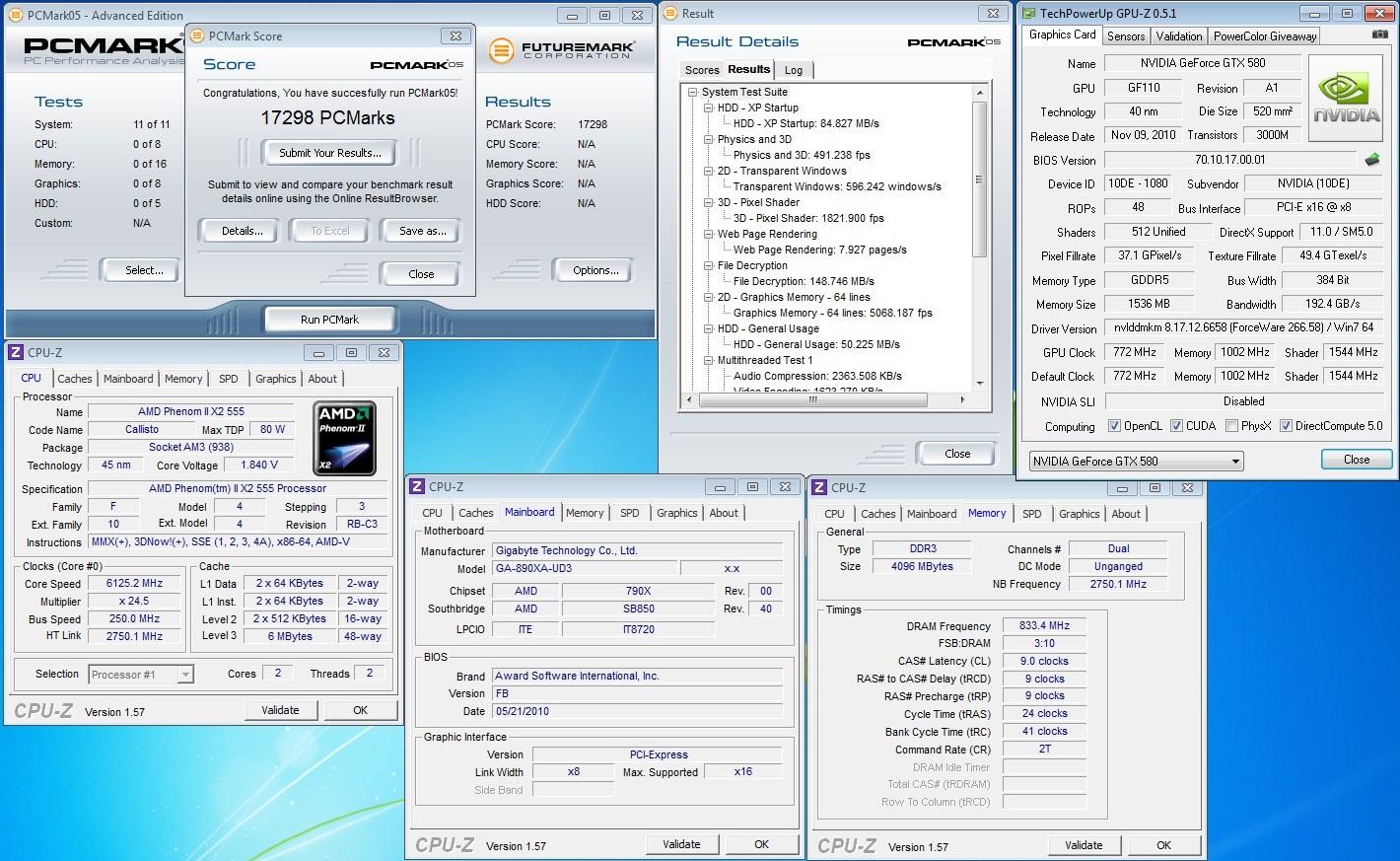Screen dimensions: 1400x861
Task: Toggle the OpenCL checkbox in GPU-Z
Action: (x=1114, y=426)
